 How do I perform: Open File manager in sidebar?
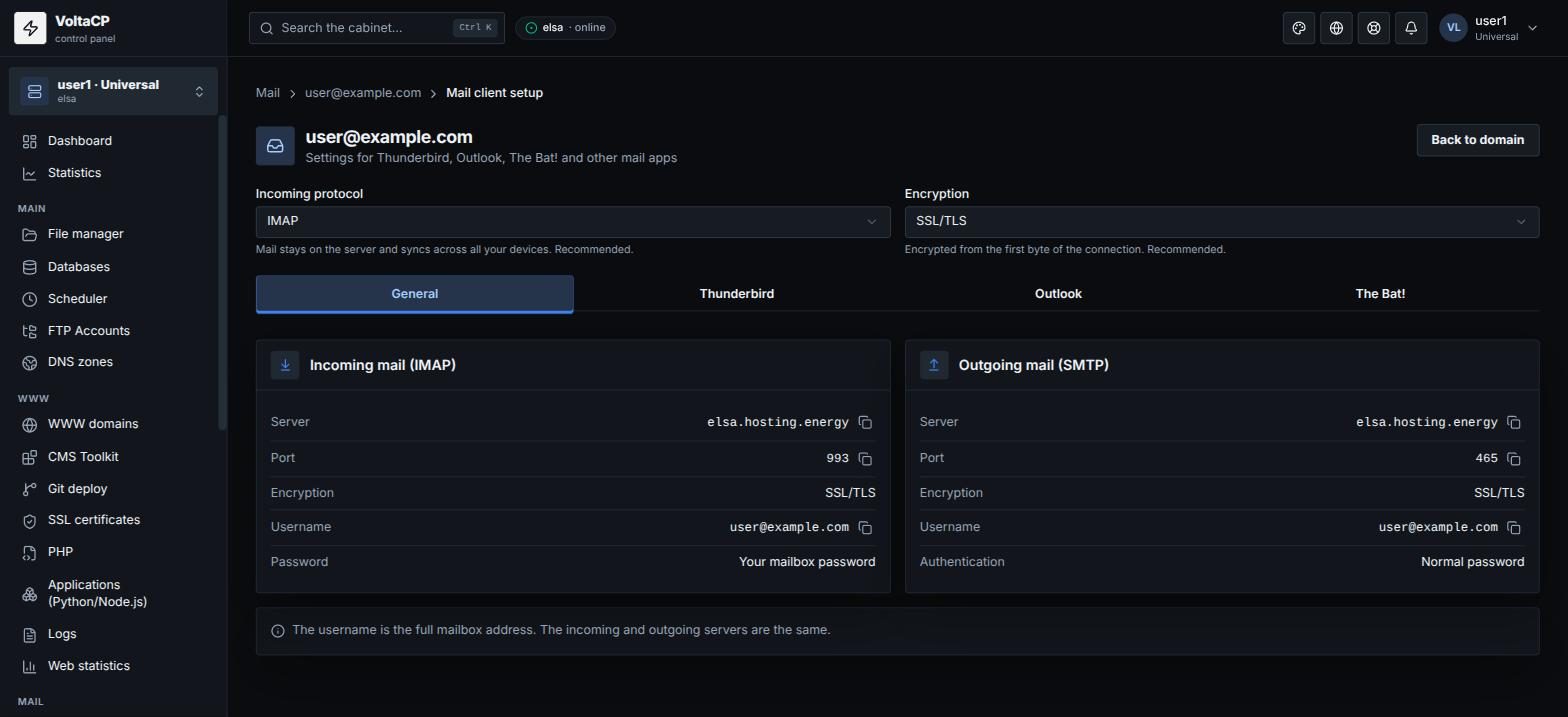click(113, 234)
